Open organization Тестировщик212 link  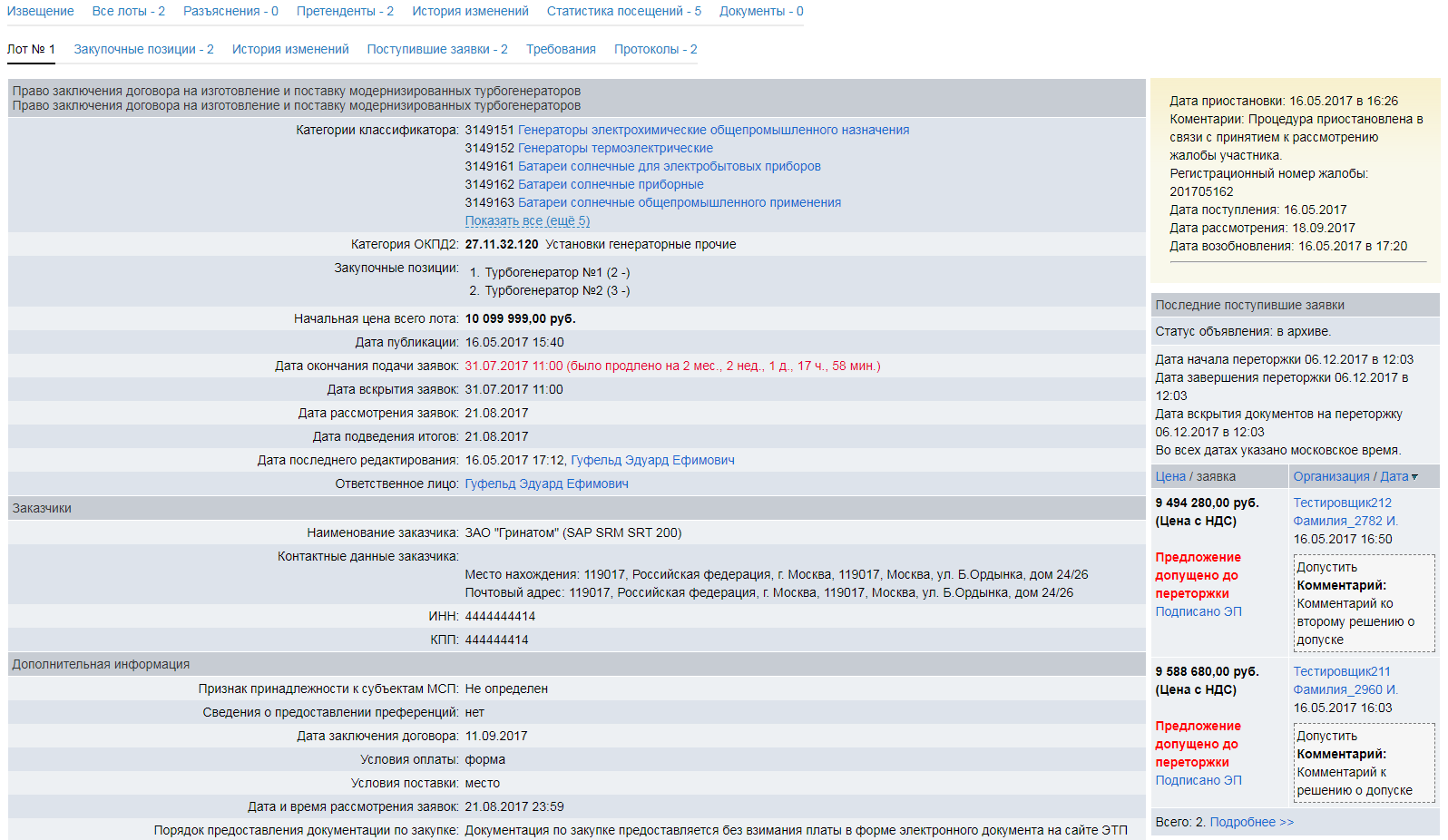coord(1342,503)
